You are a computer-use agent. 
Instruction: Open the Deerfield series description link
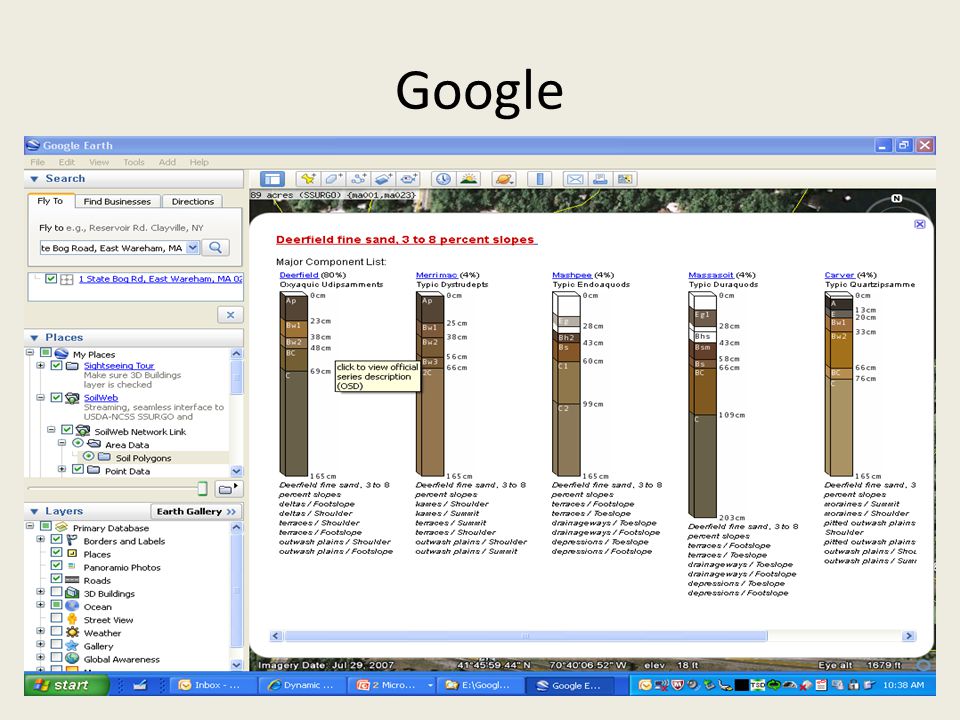click(x=299, y=276)
